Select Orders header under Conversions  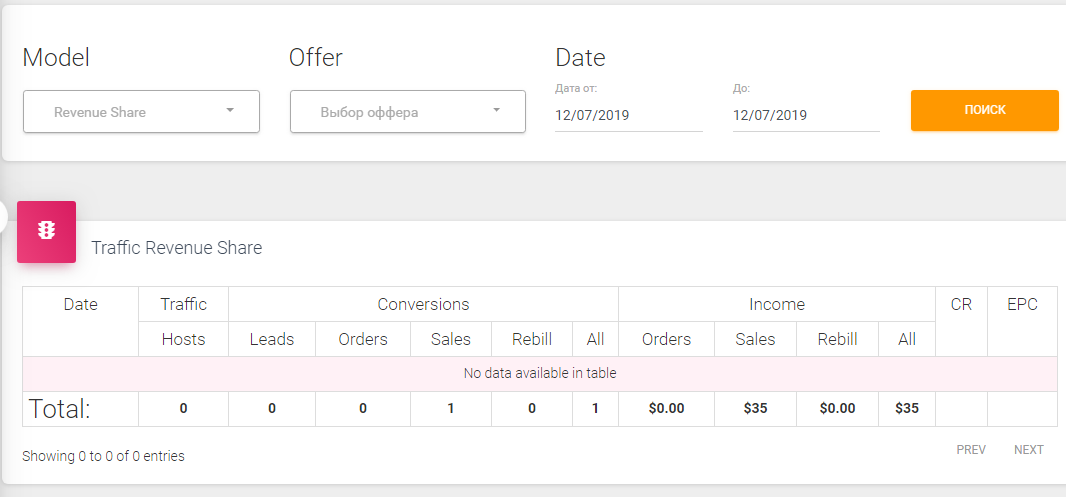(x=363, y=339)
